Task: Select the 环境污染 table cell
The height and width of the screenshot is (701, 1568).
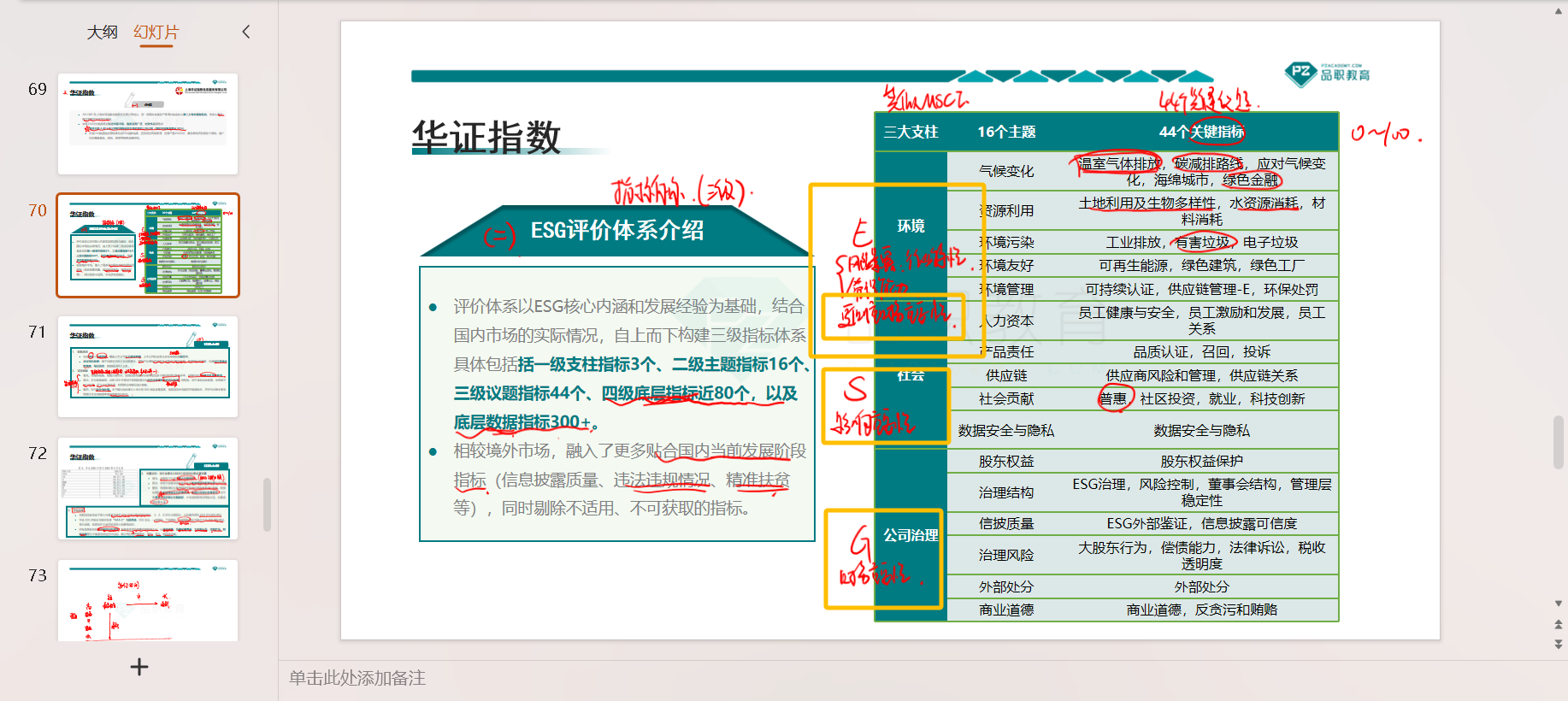Action: click(x=1006, y=242)
